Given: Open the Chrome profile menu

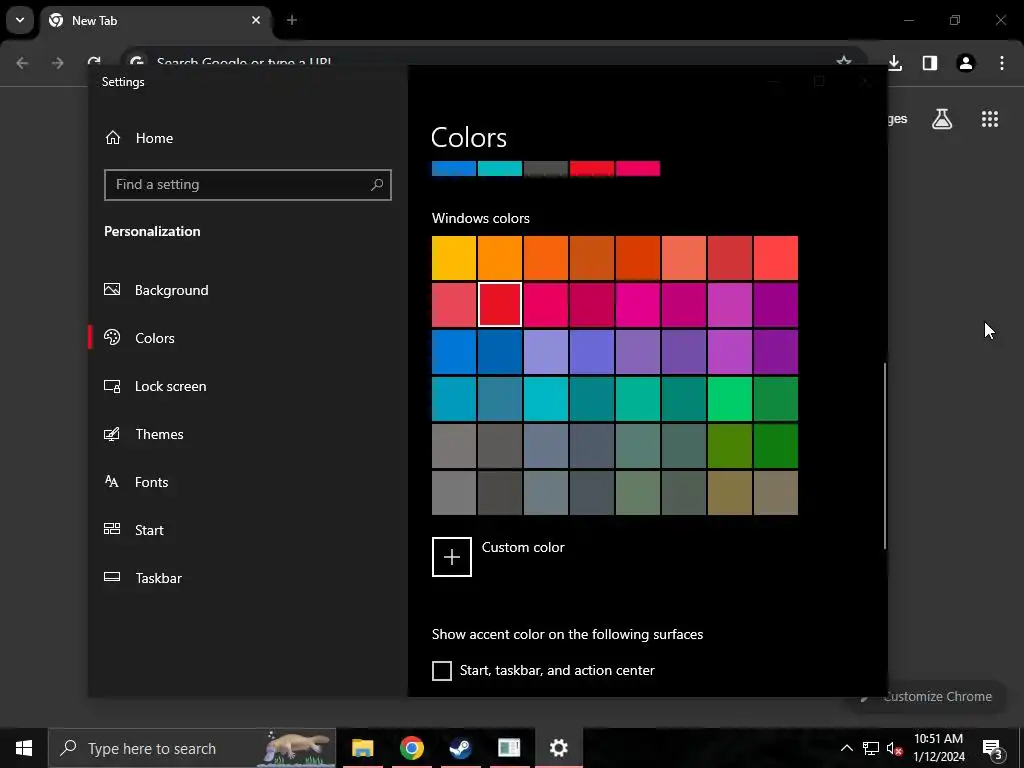Looking at the screenshot, I should coord(966,63).
